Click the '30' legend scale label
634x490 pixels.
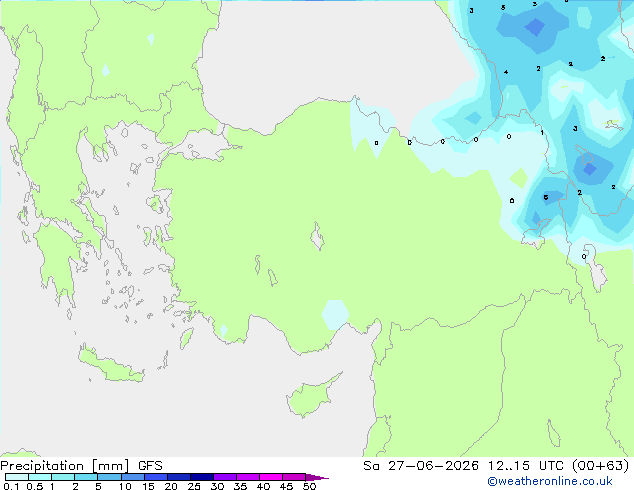pyautogui.click(x=217, y=486)
